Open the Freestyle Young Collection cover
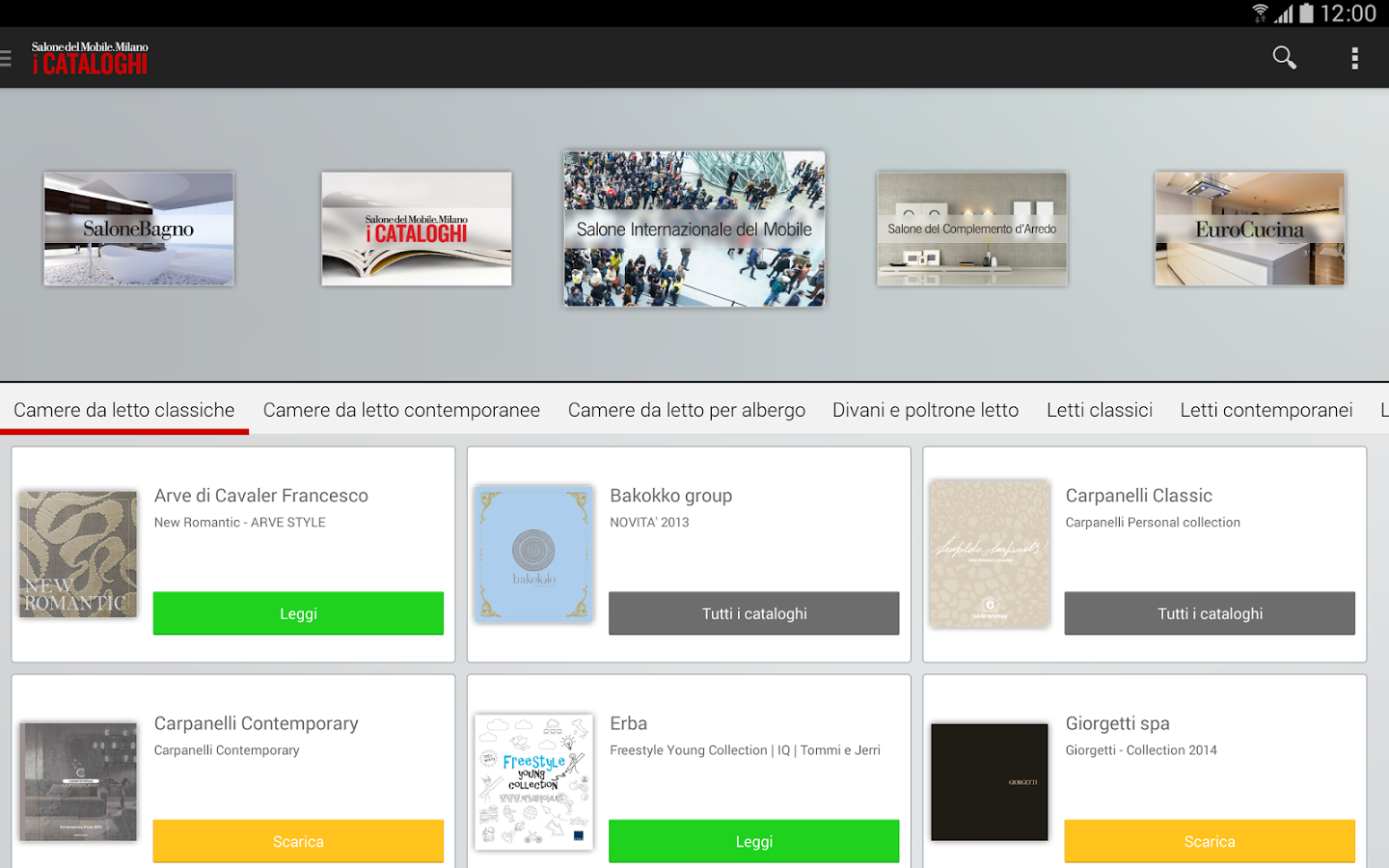This screenshot has width=1389, height=868. coord(533,782)
